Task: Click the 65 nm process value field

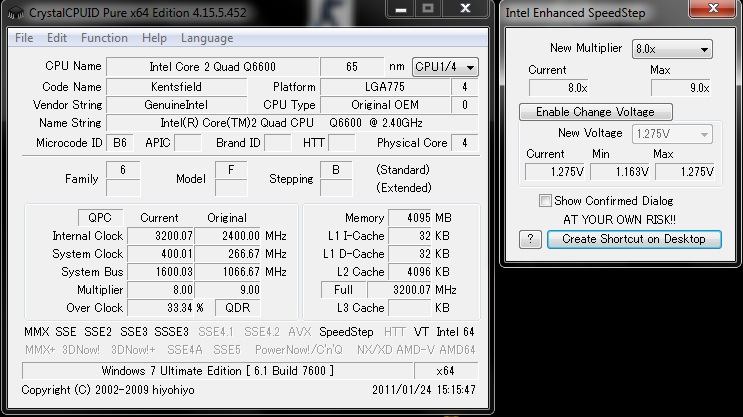Action: (352, 67)
